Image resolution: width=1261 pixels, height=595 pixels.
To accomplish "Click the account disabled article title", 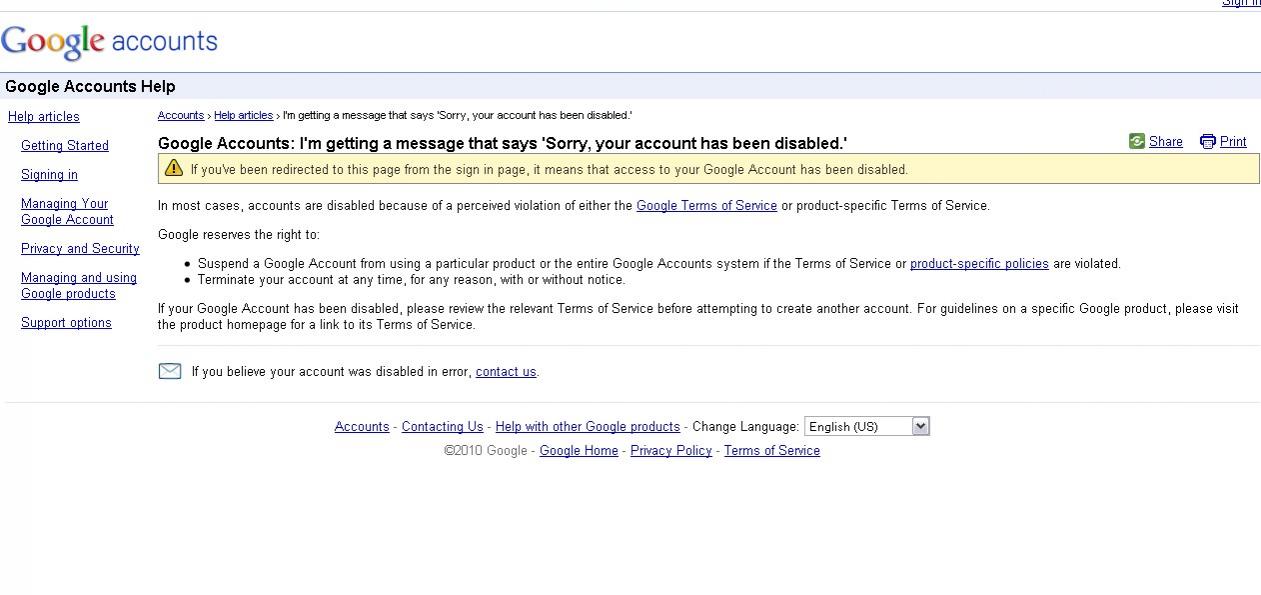I will (503, 143).
